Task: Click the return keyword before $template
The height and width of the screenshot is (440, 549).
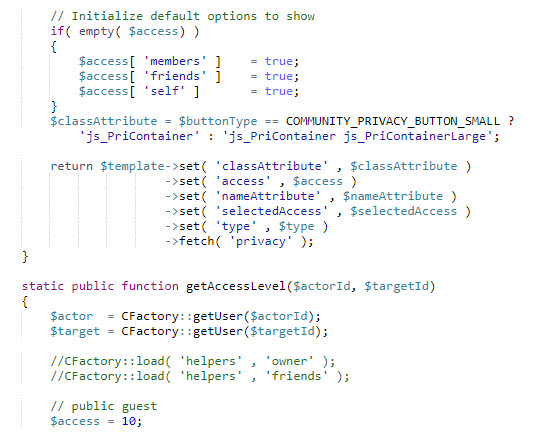Action: pos(71,166)
